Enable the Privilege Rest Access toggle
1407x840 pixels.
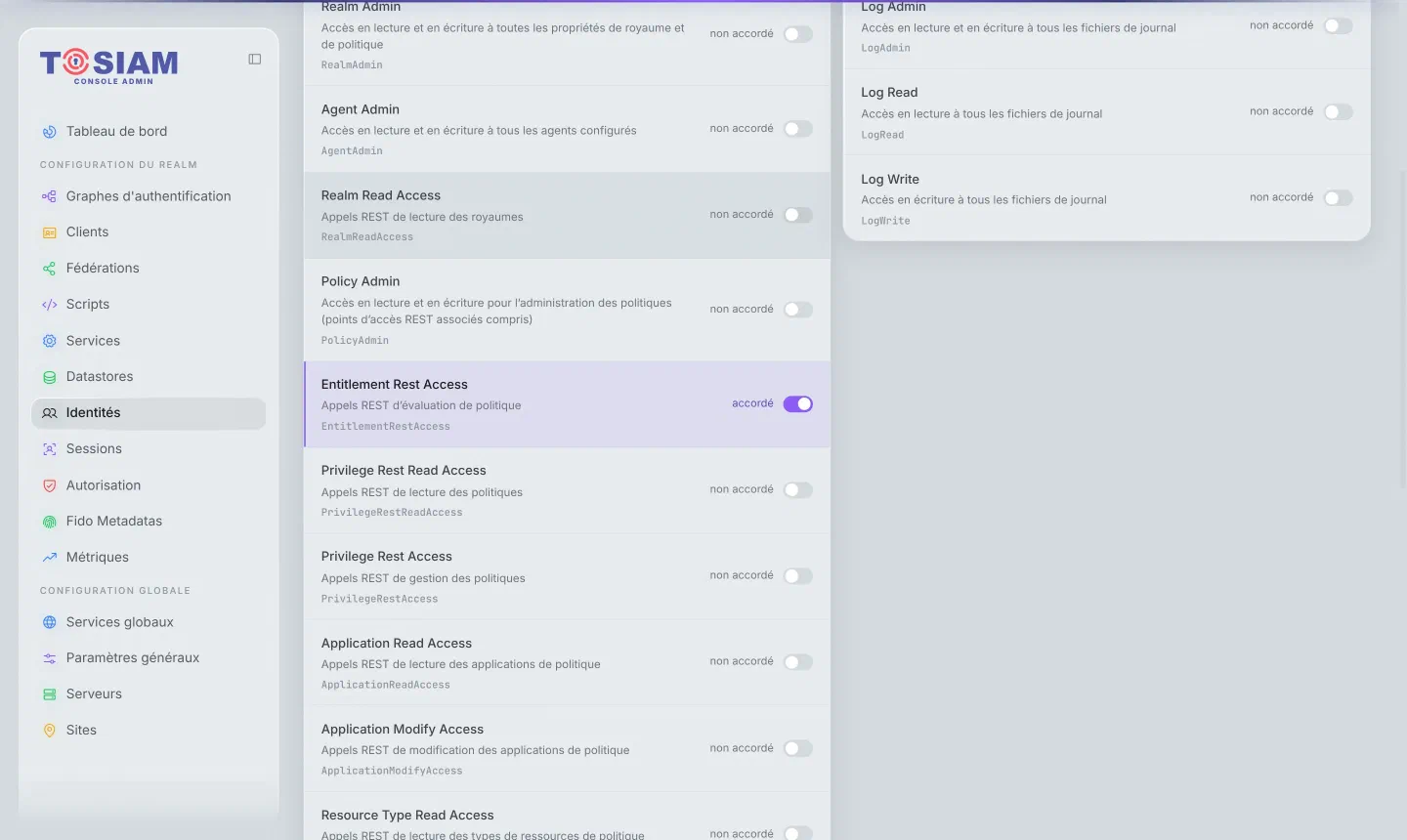point(798,576)
